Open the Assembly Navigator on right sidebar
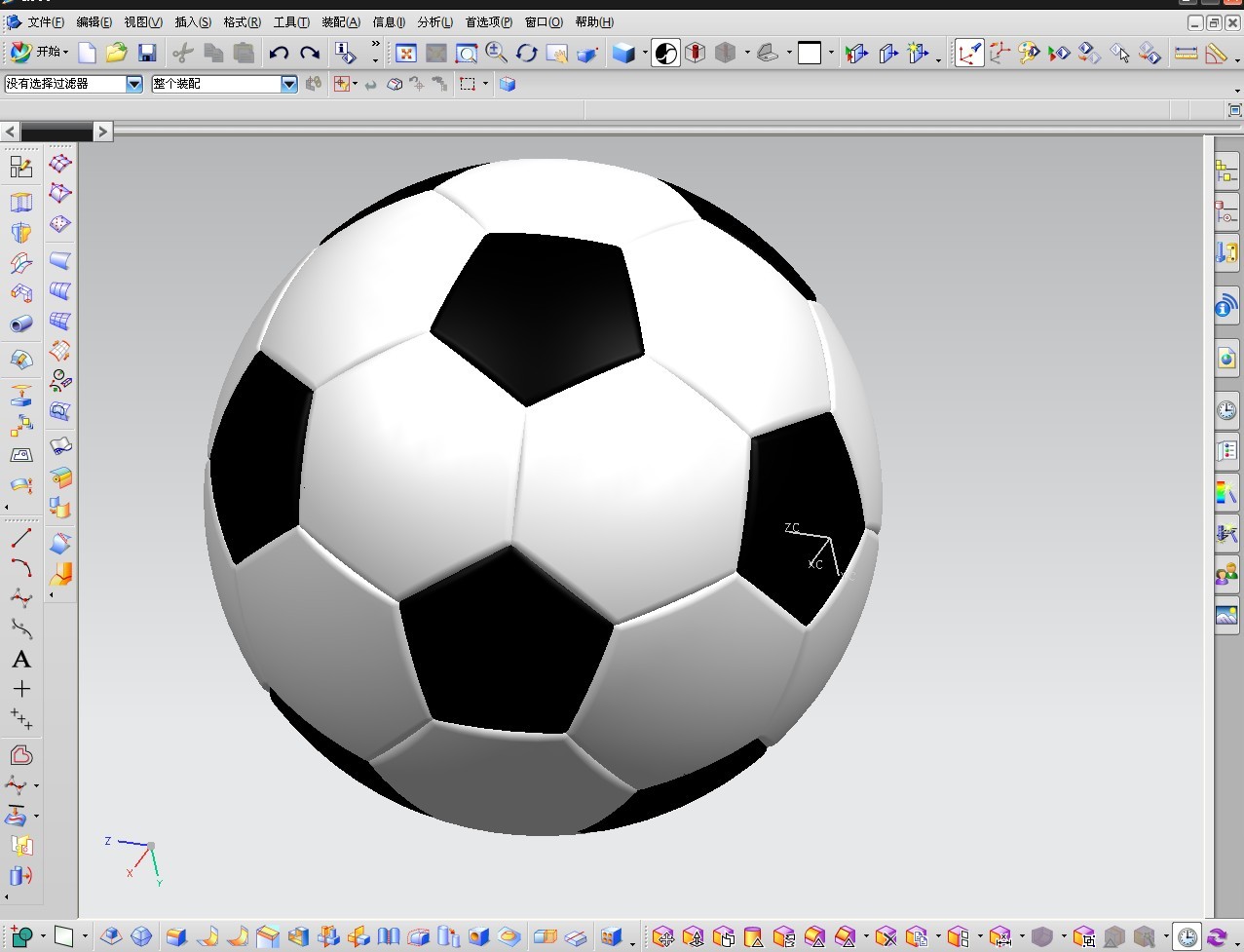The height and width of the screenshot is (952, 1244). (x=1226, y=172)
